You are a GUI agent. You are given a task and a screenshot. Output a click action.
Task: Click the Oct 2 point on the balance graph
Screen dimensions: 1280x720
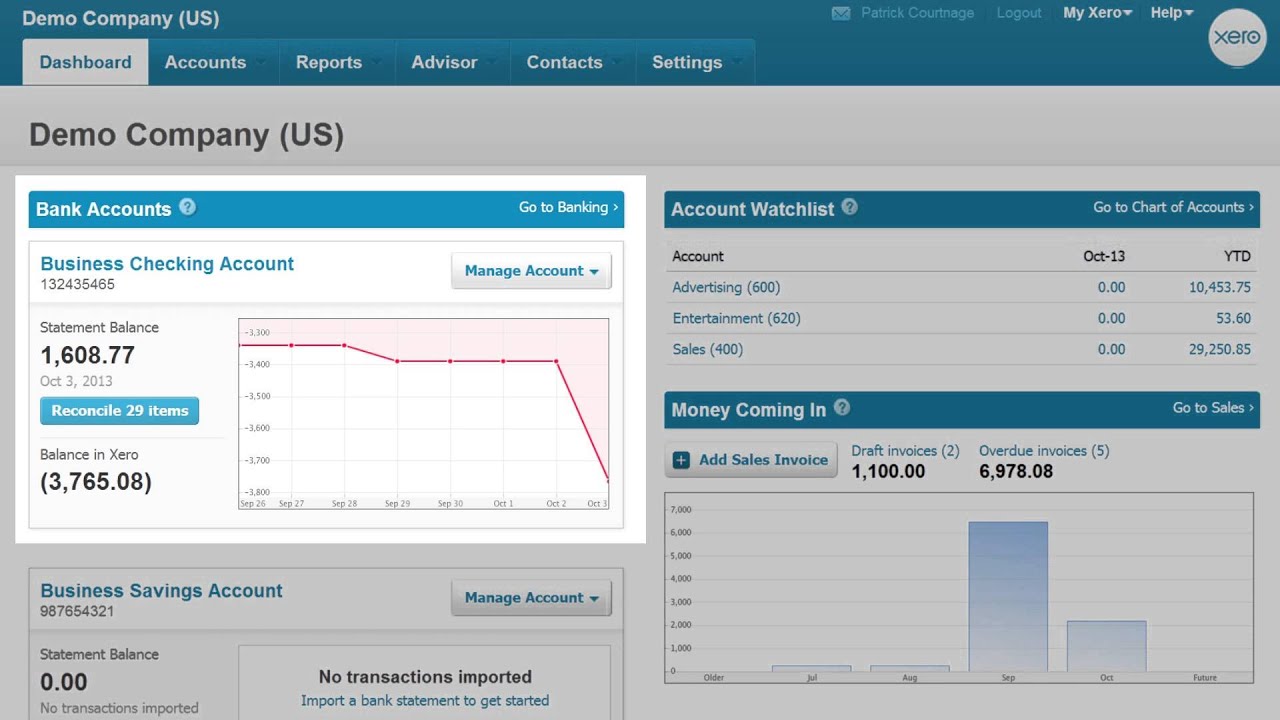click(x=556, y=361)
